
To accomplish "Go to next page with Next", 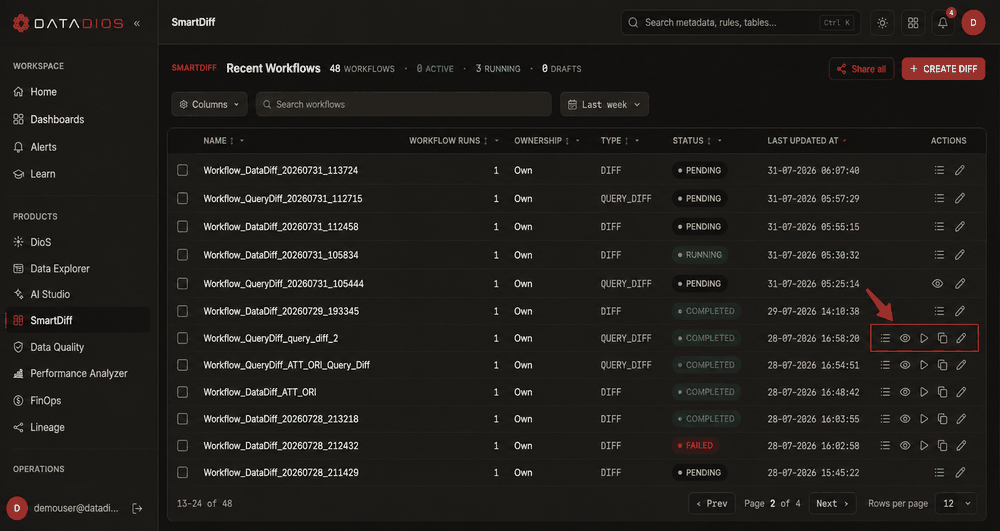I will pyautogui.click(x=832, y=503).
